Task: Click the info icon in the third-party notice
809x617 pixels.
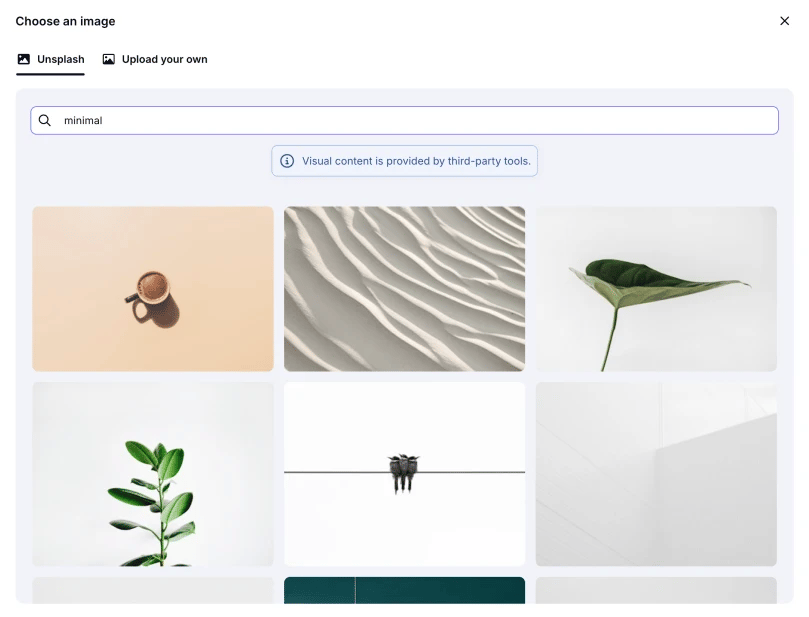Action: pyautogui.click(x=287, y=161)
